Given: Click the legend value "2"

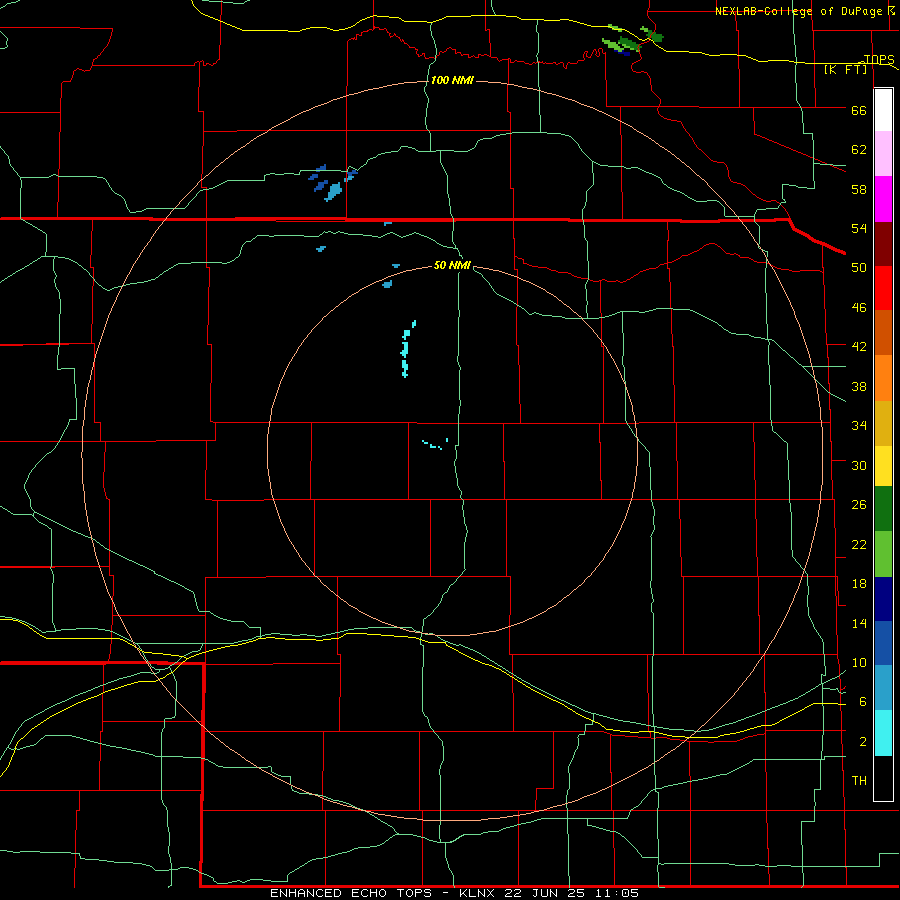Looking at the screenshot, I should coord(863,742).
